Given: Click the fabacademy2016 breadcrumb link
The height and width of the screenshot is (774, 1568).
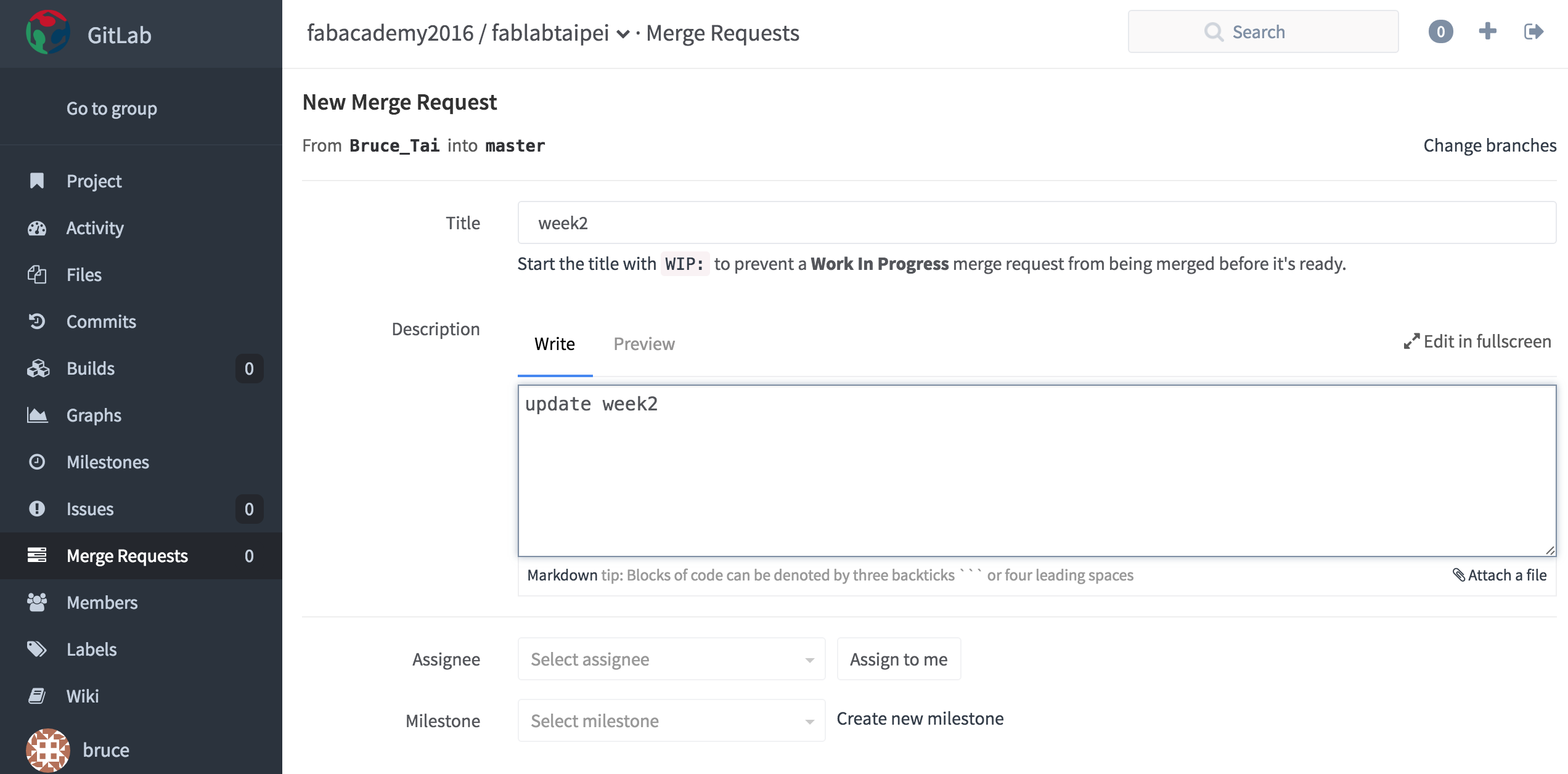Looking at the screenshot, I should (390, 33).
